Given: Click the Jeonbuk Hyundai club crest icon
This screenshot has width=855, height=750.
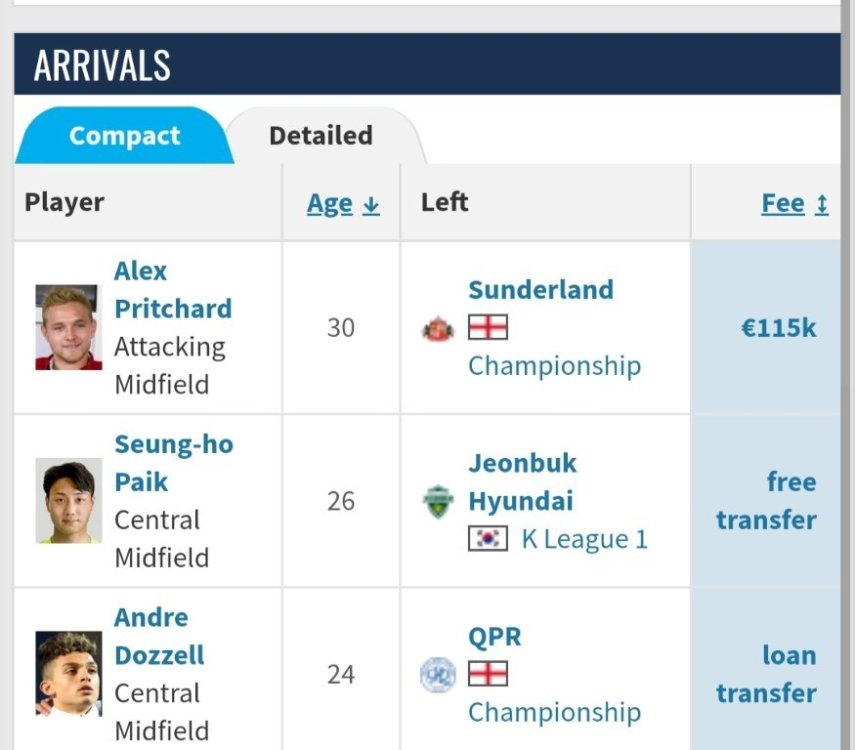Looking at the screenshot, I should tap(438, 501).
